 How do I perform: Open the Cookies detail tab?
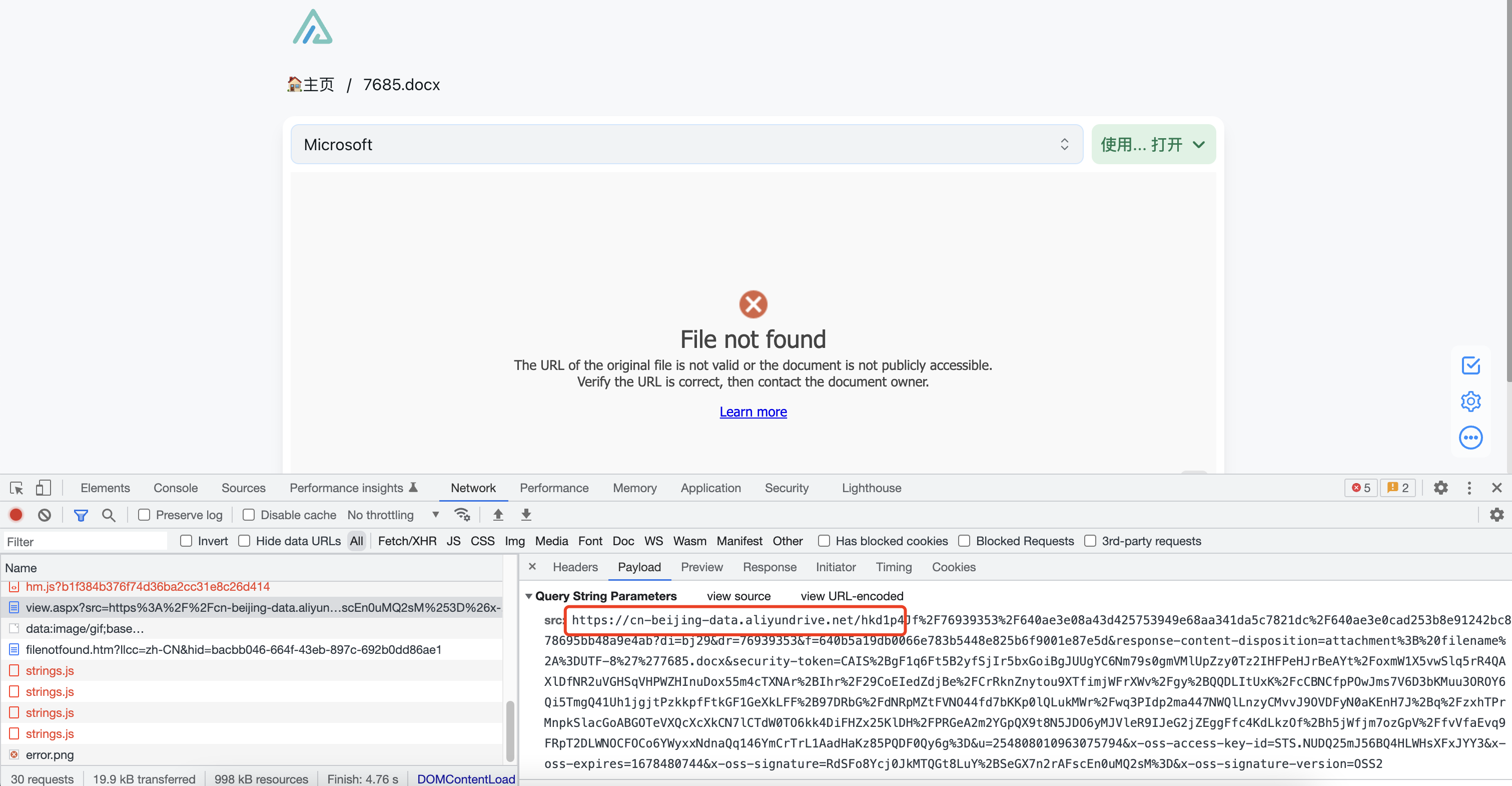pos(953,566)
